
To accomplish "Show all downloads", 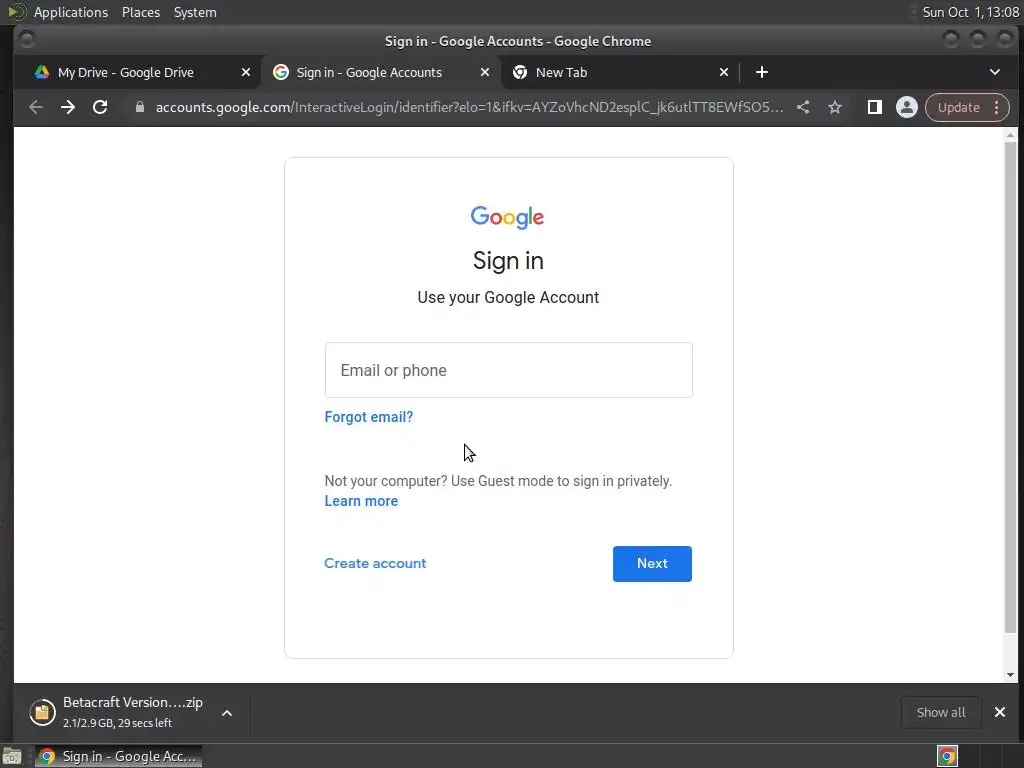I will pos(941,712).
